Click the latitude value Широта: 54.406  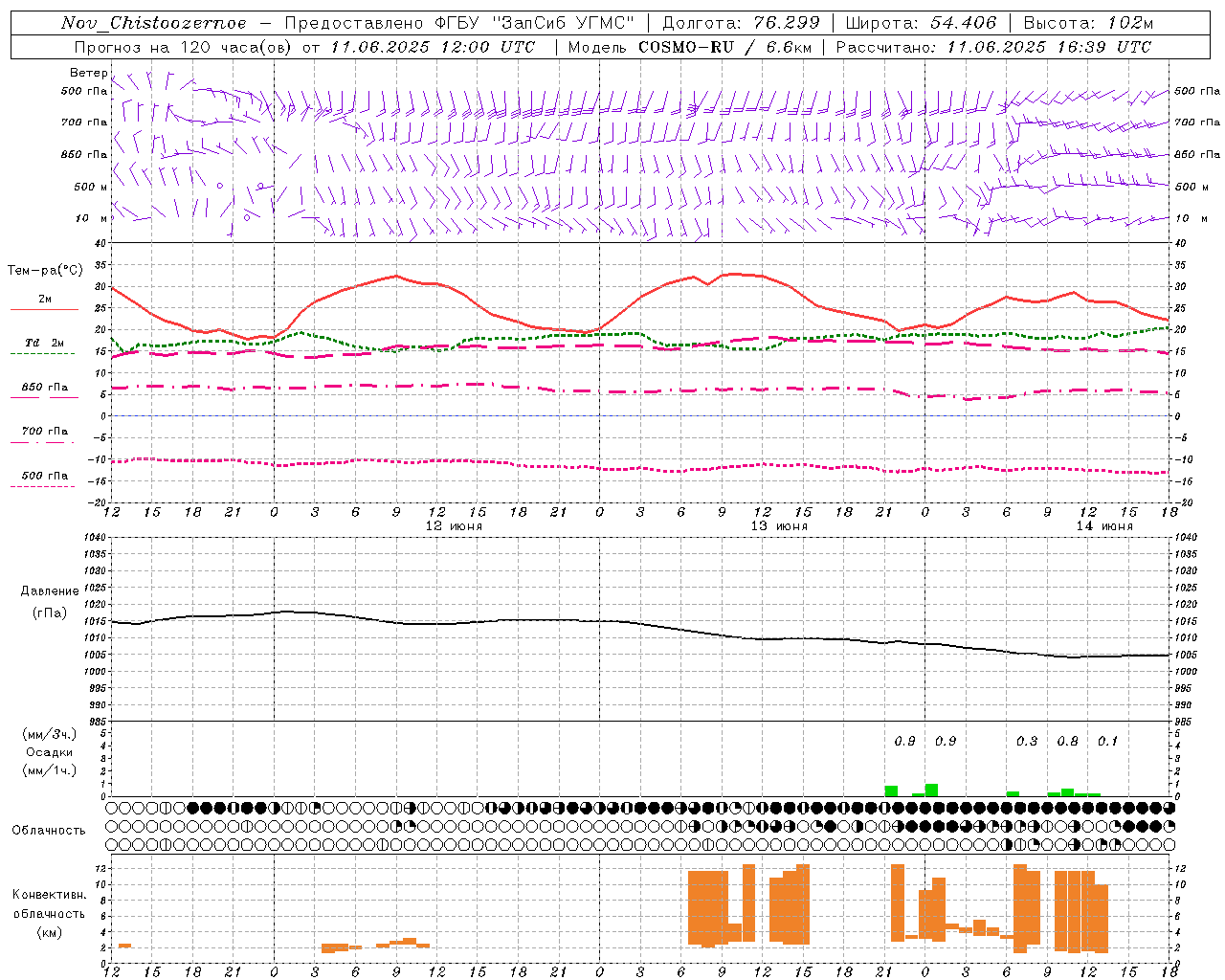point(921,23)
